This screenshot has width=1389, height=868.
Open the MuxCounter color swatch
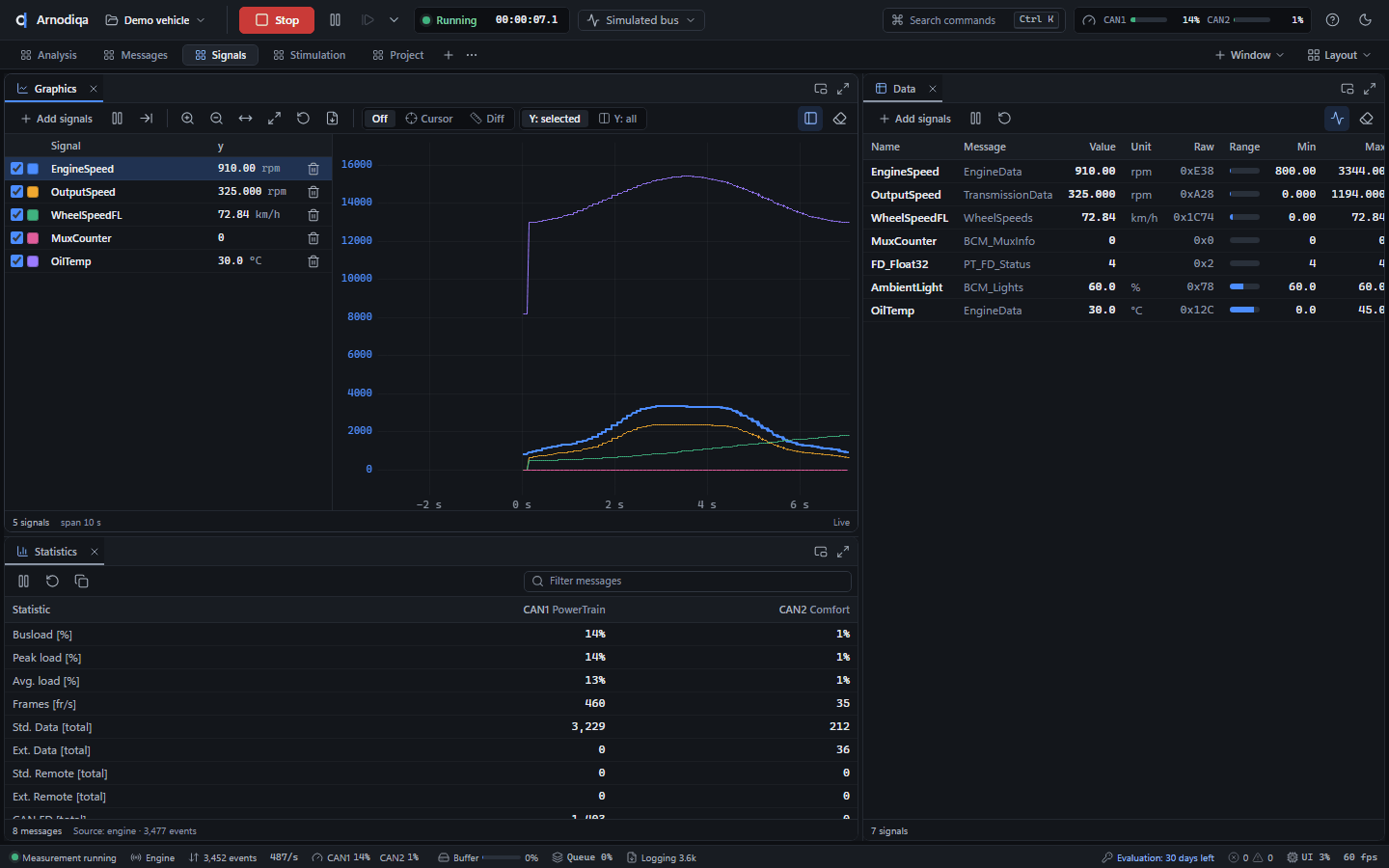(33, 238)
